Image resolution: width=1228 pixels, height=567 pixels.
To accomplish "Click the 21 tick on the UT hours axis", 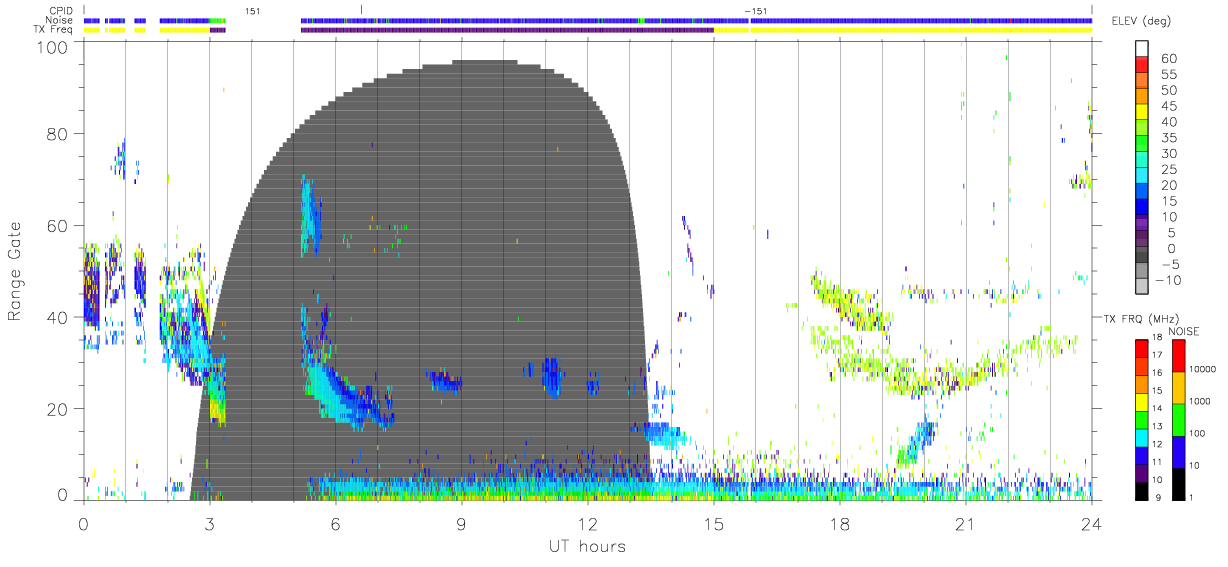I will pos(965,524).
